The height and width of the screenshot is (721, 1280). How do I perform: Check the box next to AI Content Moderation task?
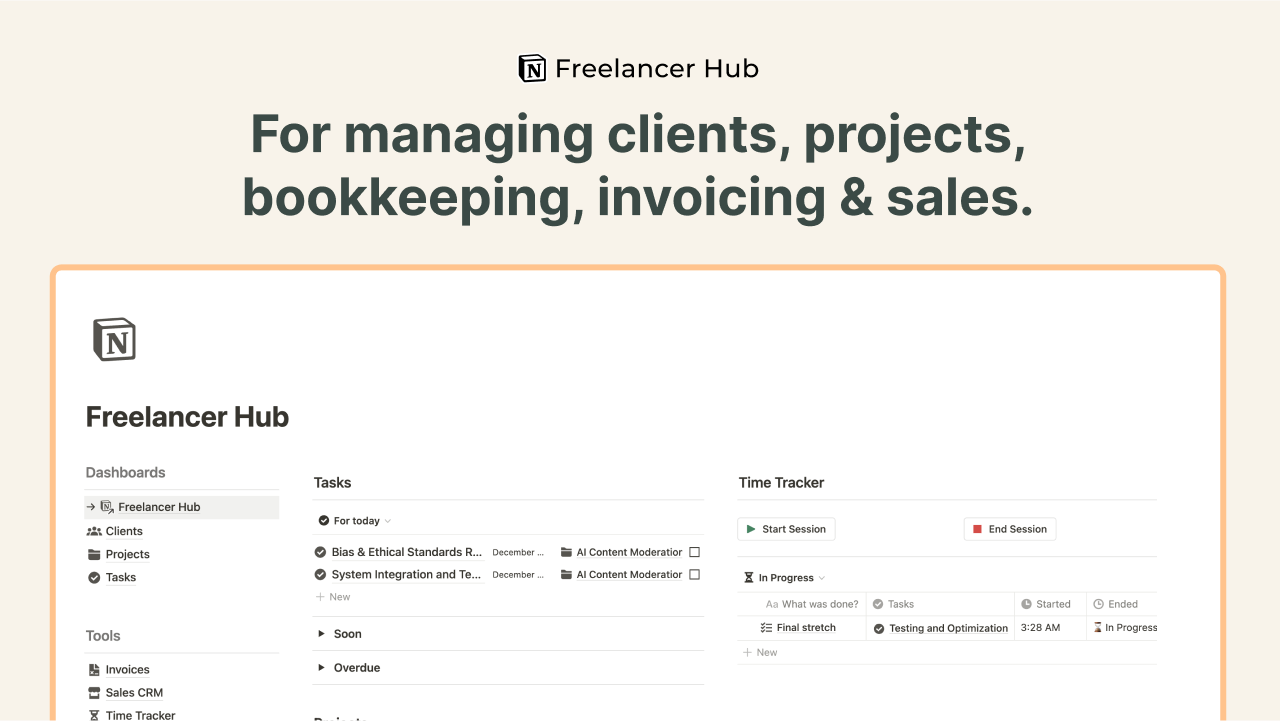pyautogui.click(x=694, y=551)
